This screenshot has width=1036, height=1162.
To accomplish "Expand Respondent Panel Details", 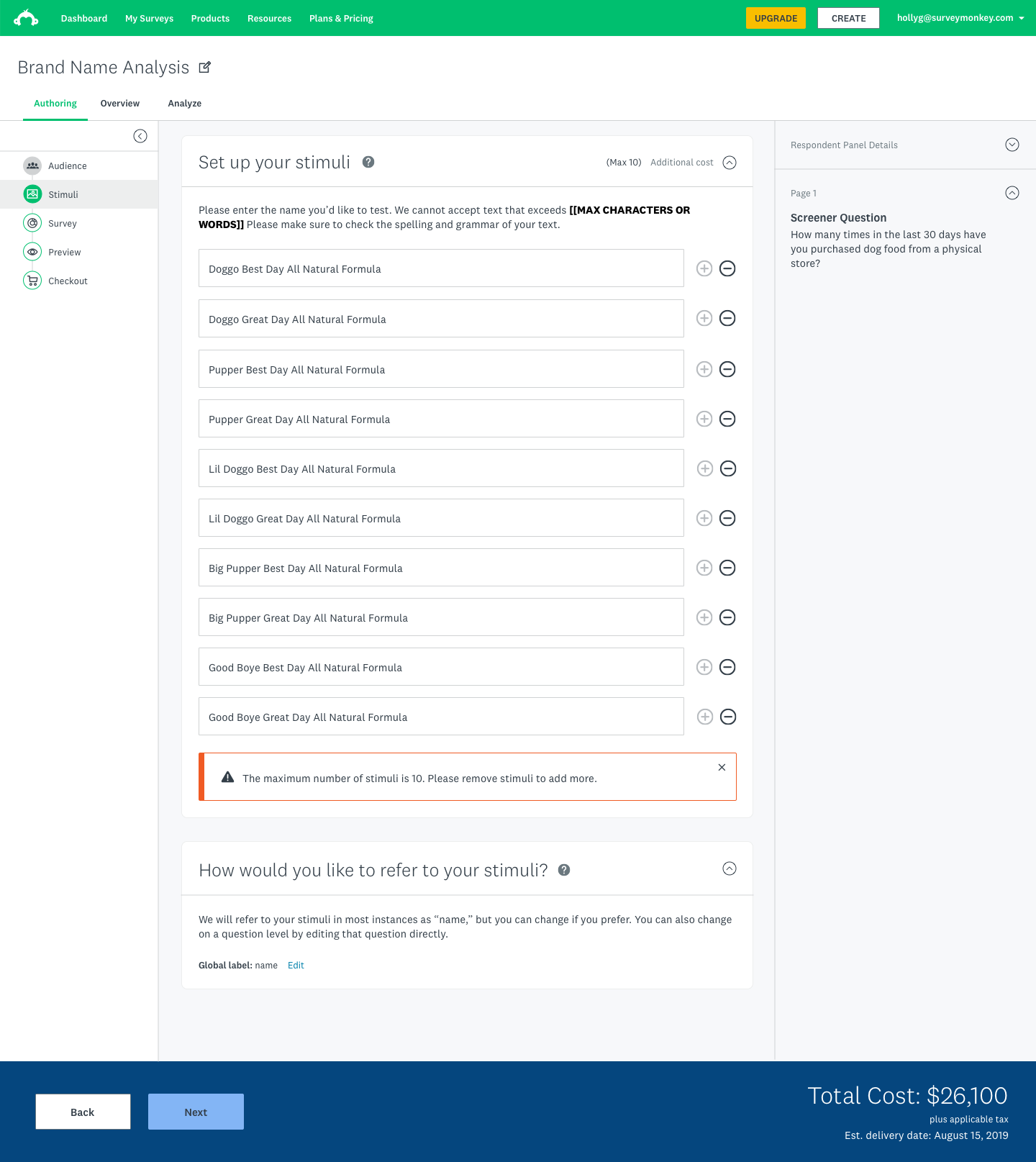I will 1012,145.
